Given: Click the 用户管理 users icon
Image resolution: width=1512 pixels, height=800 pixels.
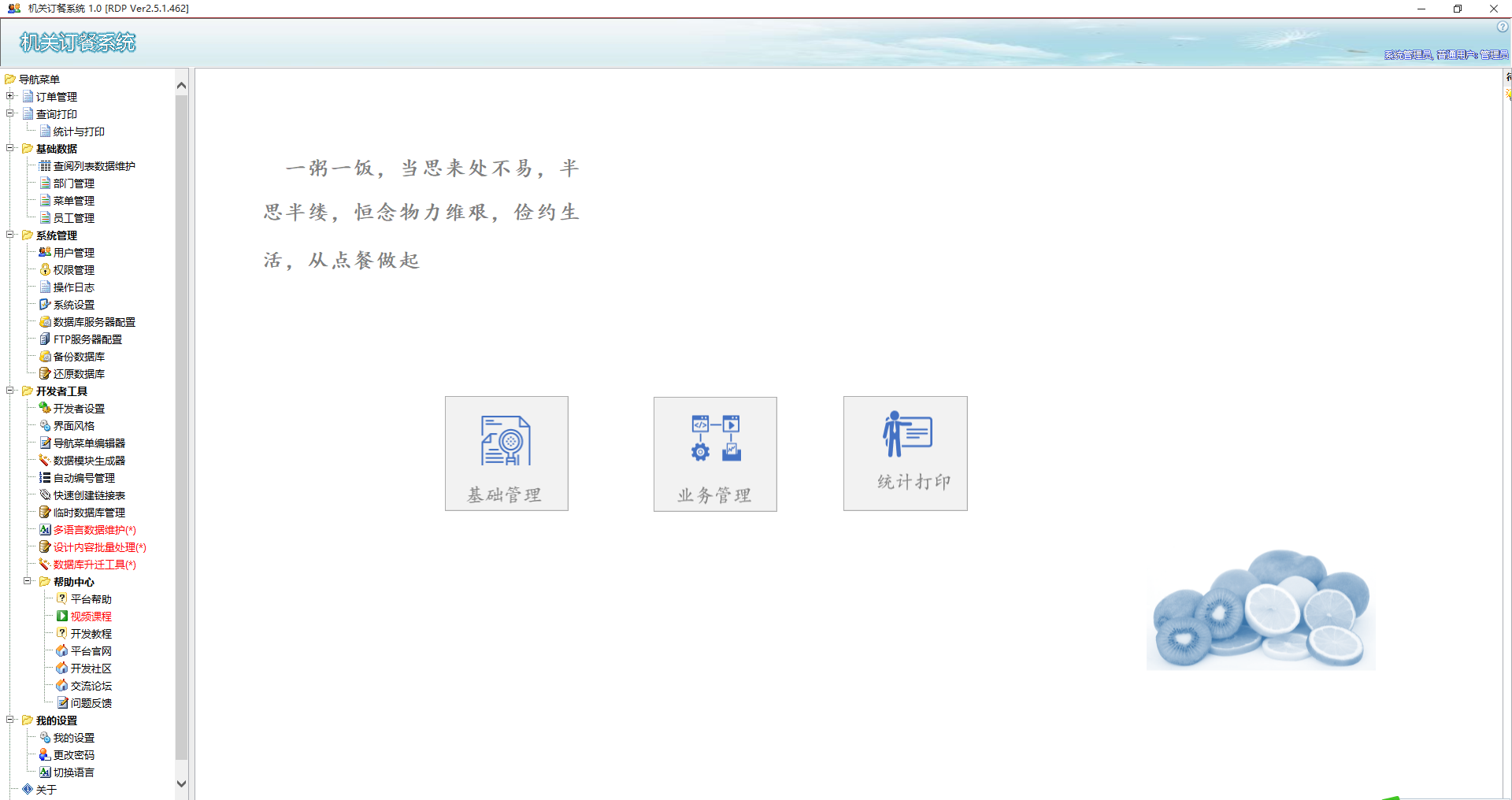Looking at the screenshot, I should pos(45,252).
